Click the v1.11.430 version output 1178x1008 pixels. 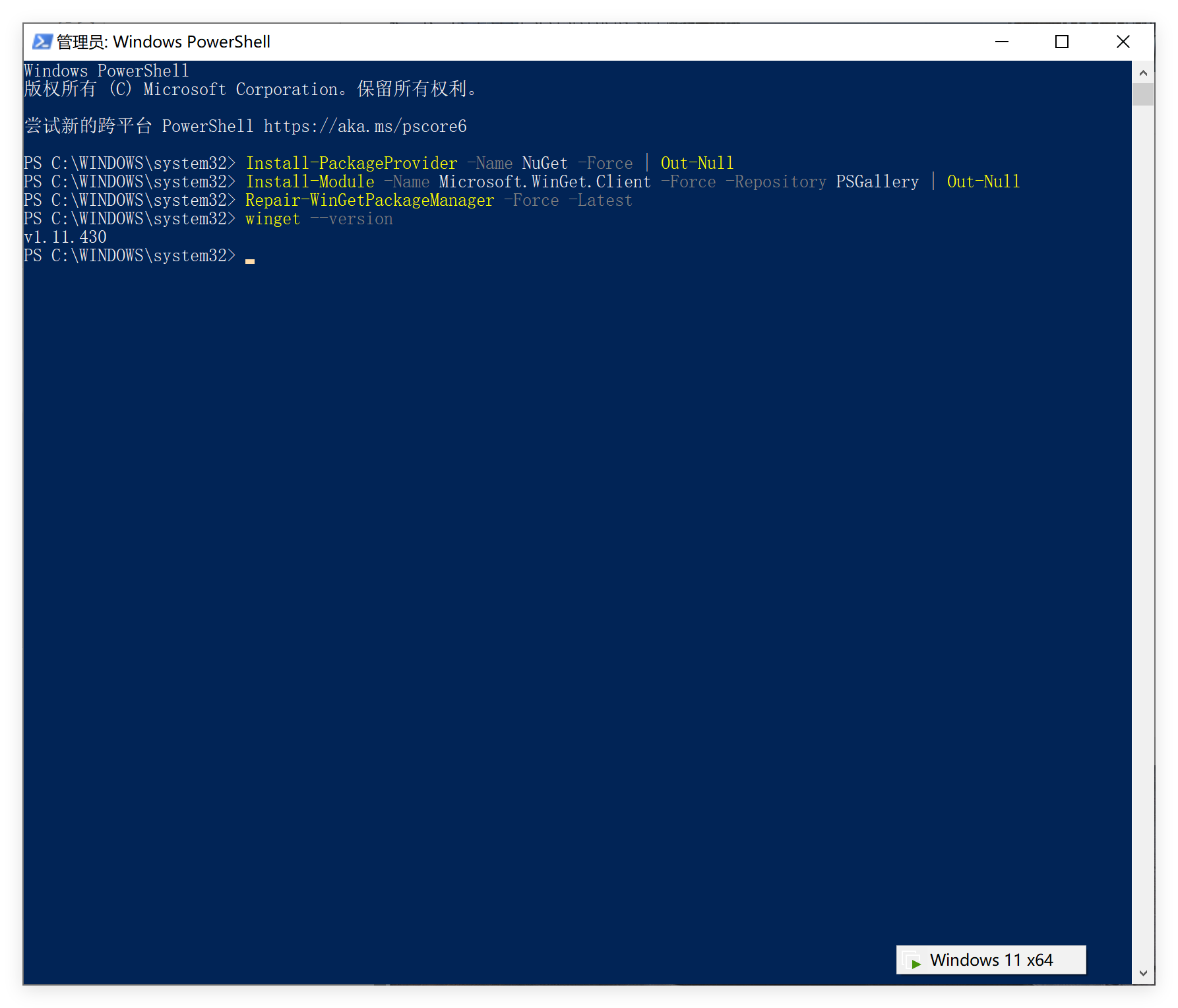(64, 237)
